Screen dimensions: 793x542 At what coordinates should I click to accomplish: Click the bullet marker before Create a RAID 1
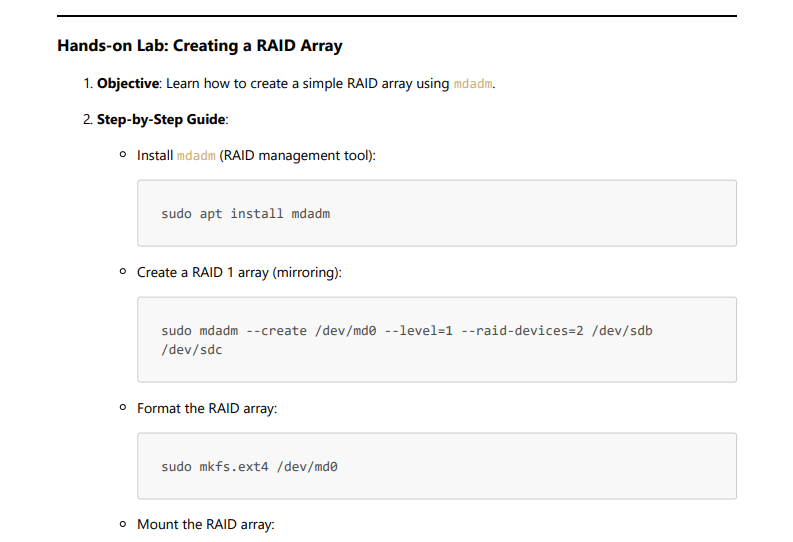[123, 272]
